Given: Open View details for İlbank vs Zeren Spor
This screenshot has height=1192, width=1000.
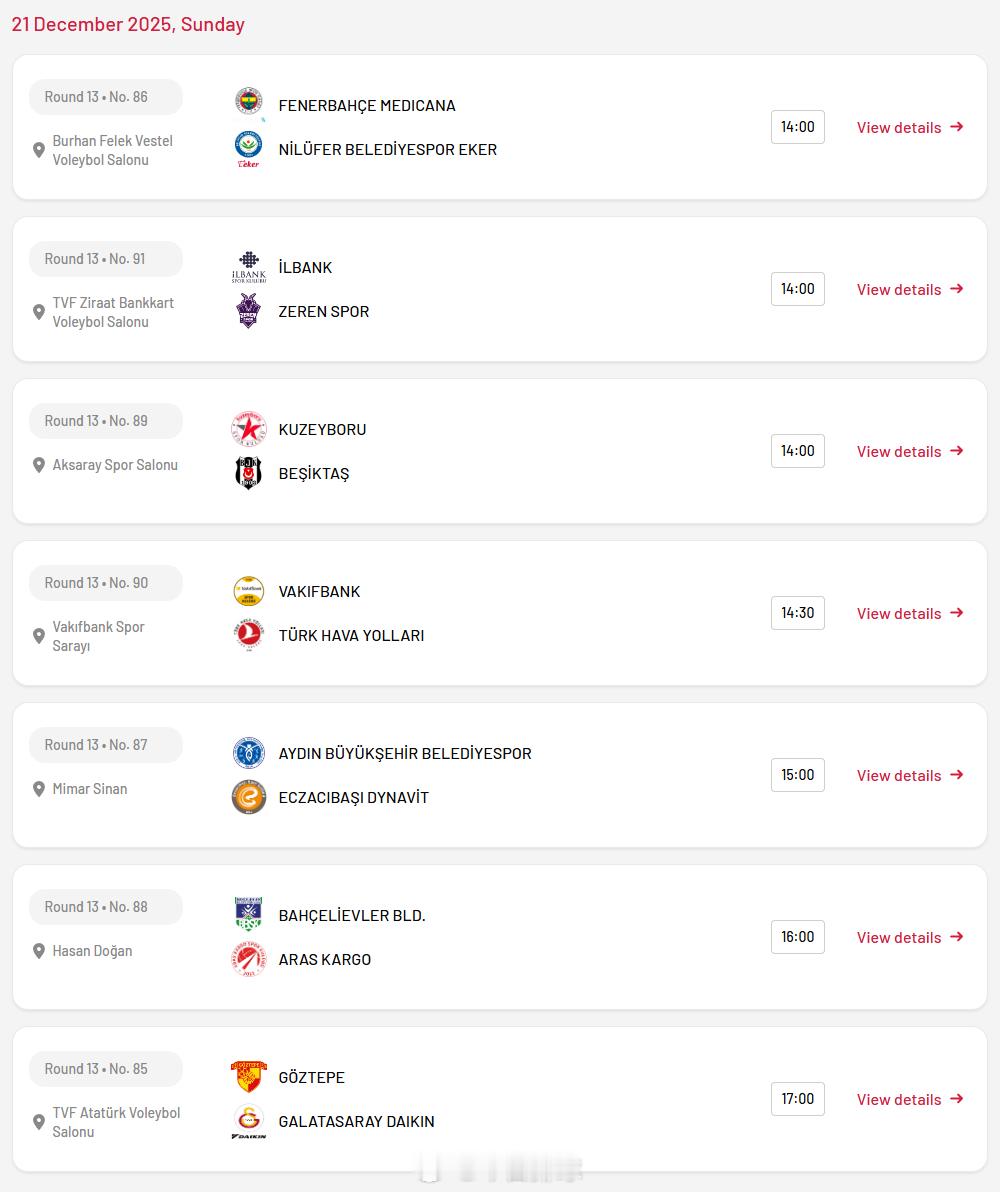Looking at the screenshot, I should (x=909, y=289).
